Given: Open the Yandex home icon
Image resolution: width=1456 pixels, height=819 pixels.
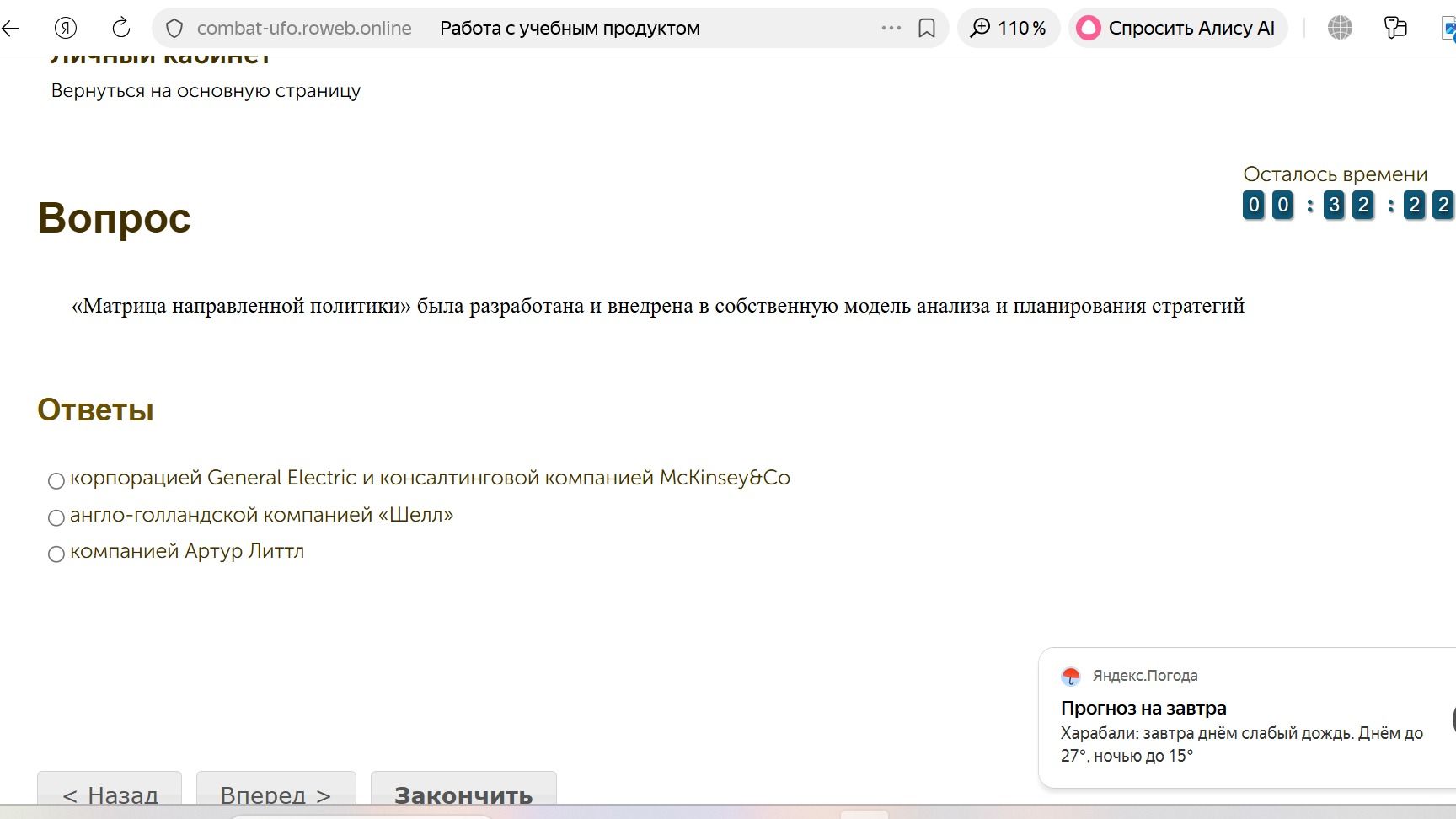Looking at the screenshot, I should [x=66, y=28].
